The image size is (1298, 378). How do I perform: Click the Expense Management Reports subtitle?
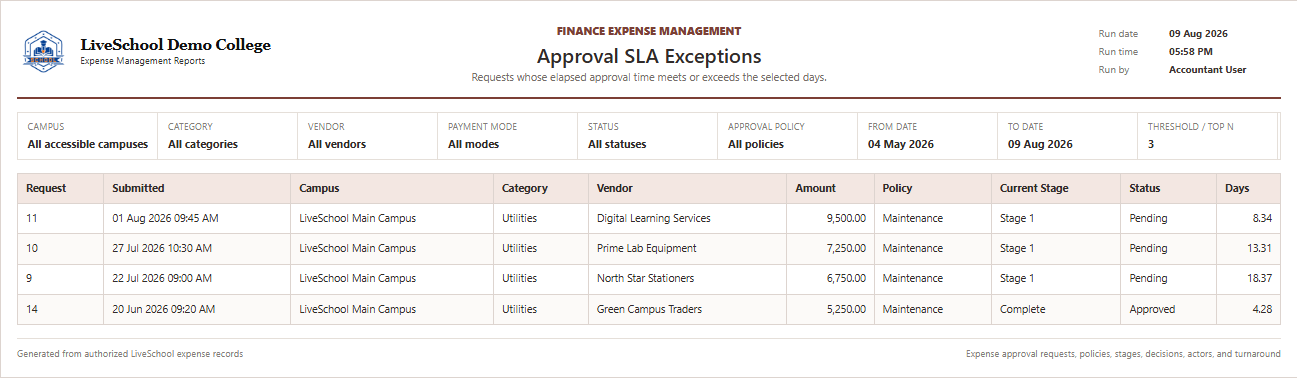click(142, 61)
